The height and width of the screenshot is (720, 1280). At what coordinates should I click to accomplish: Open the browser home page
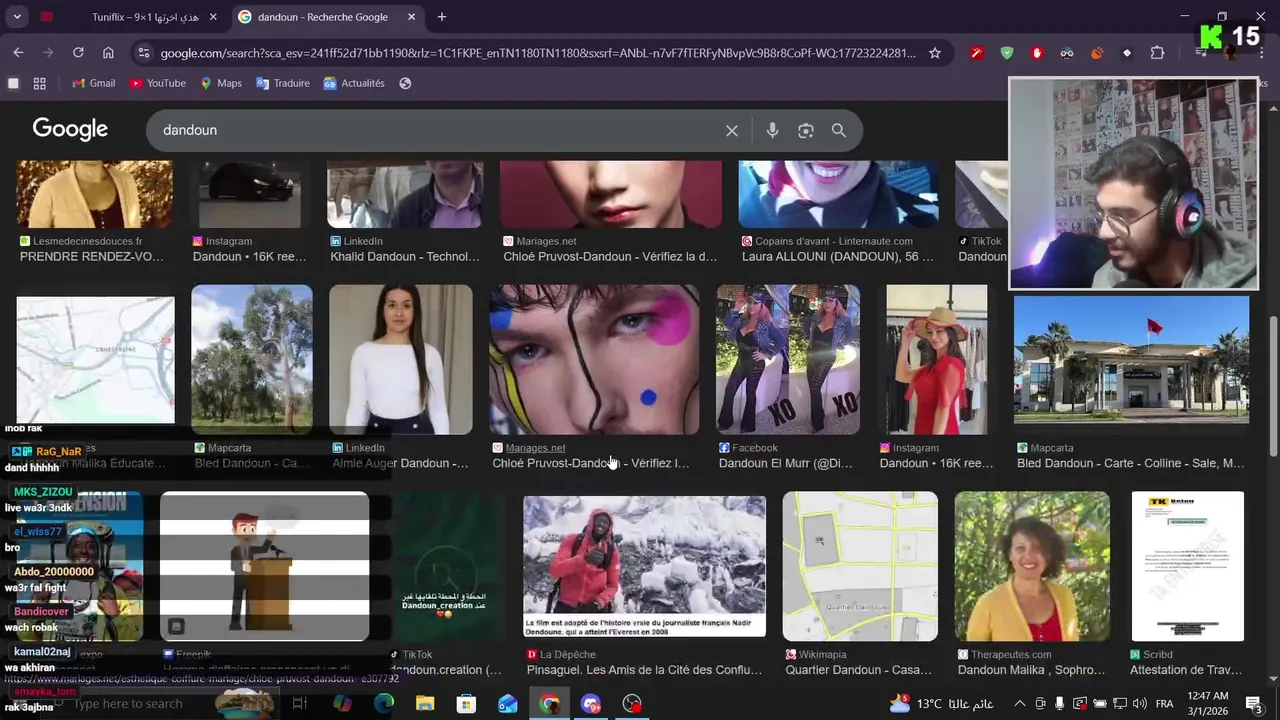(108, 53)
